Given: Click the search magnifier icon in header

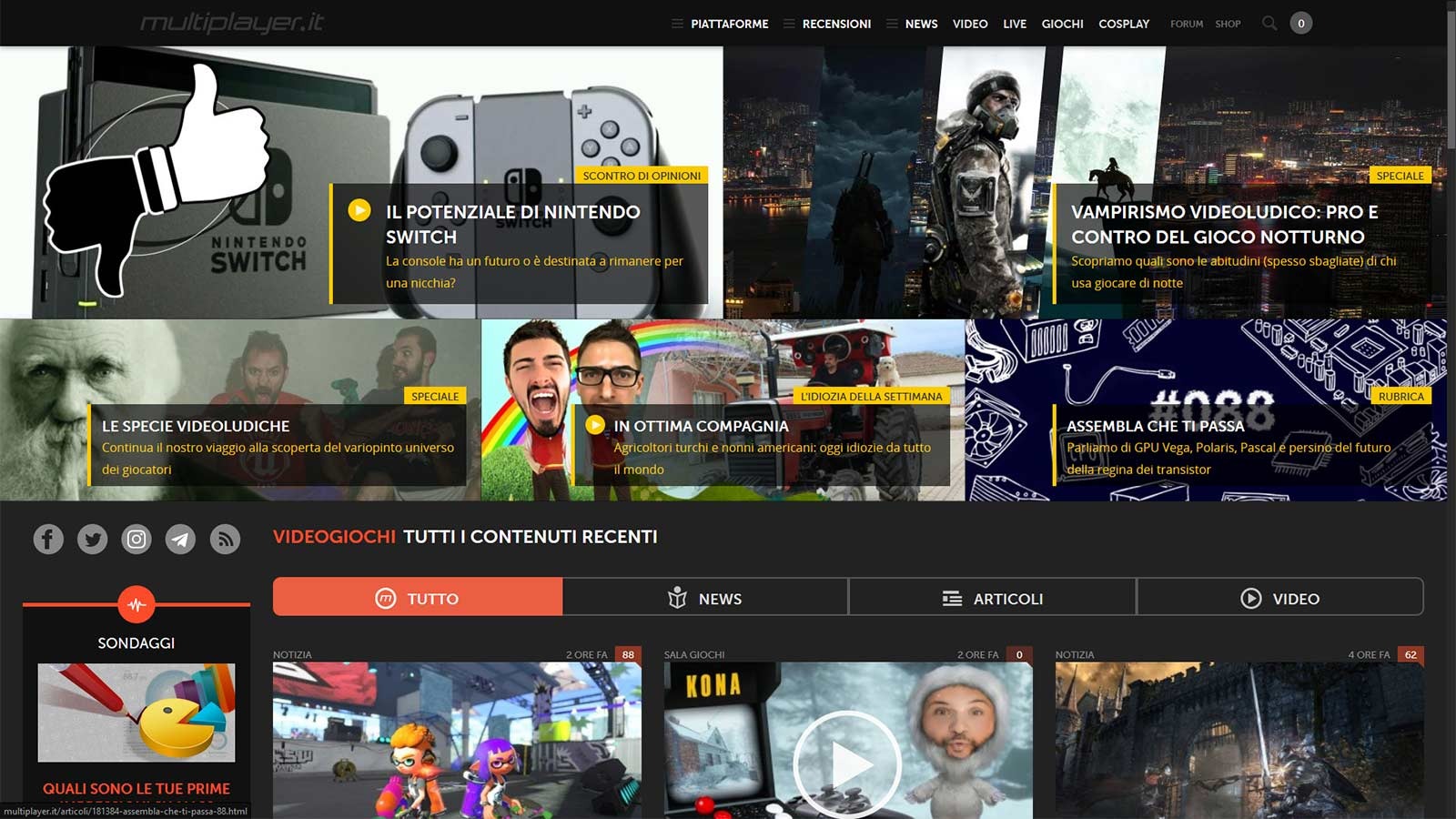Looking at the screenshot, I should (1269, 23).
